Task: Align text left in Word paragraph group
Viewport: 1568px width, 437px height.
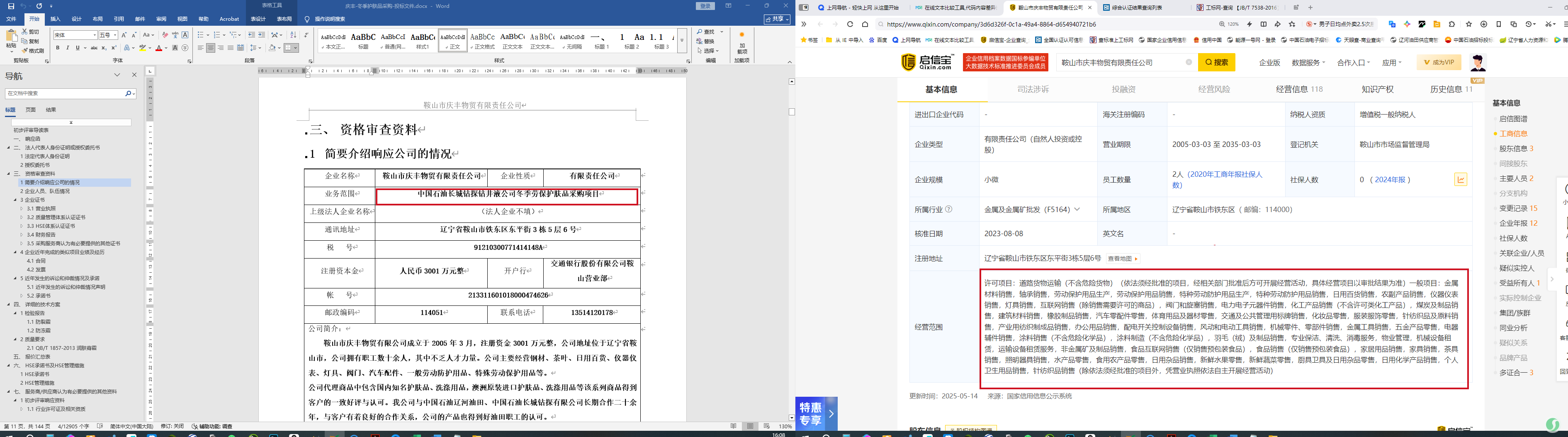Action: (x=201, y=48)
